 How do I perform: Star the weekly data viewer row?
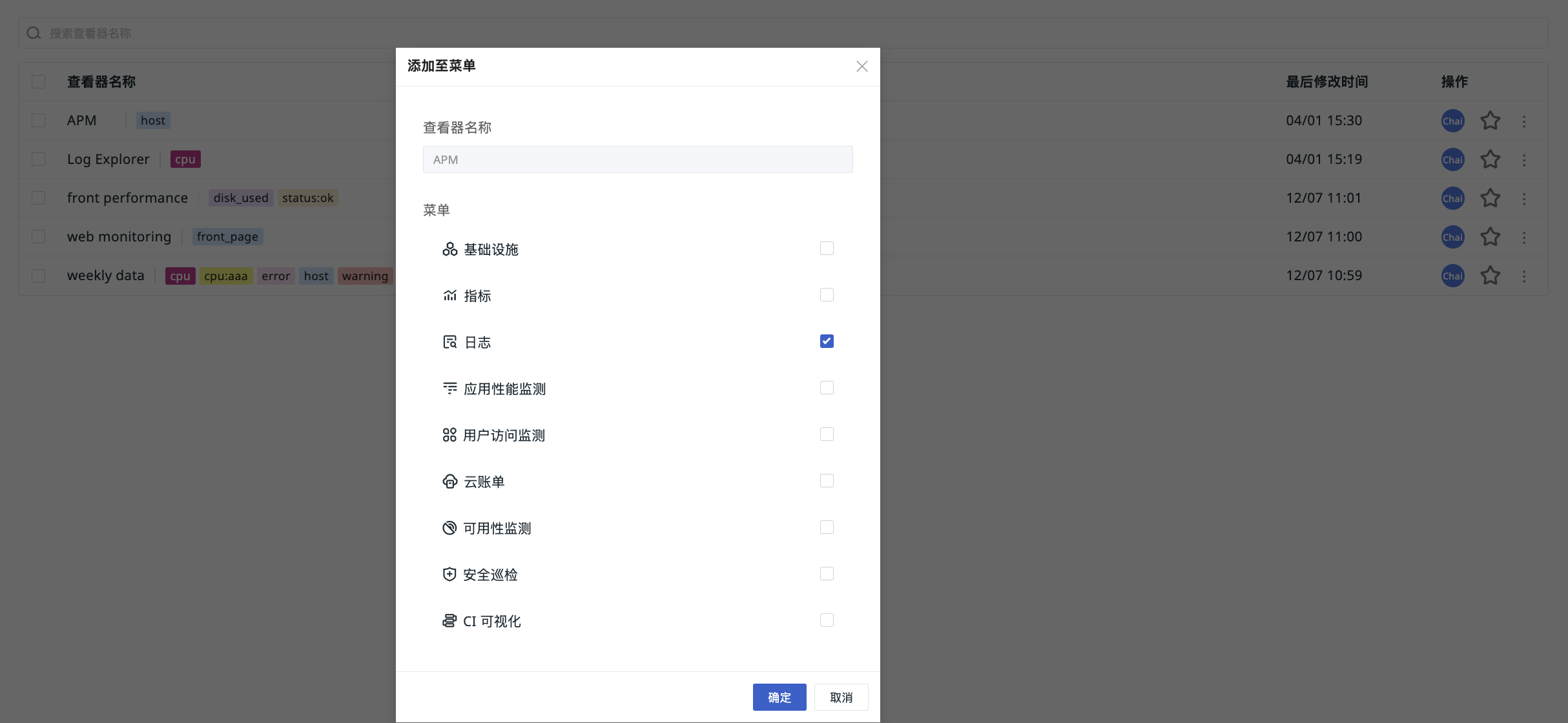click(1490, 276)
